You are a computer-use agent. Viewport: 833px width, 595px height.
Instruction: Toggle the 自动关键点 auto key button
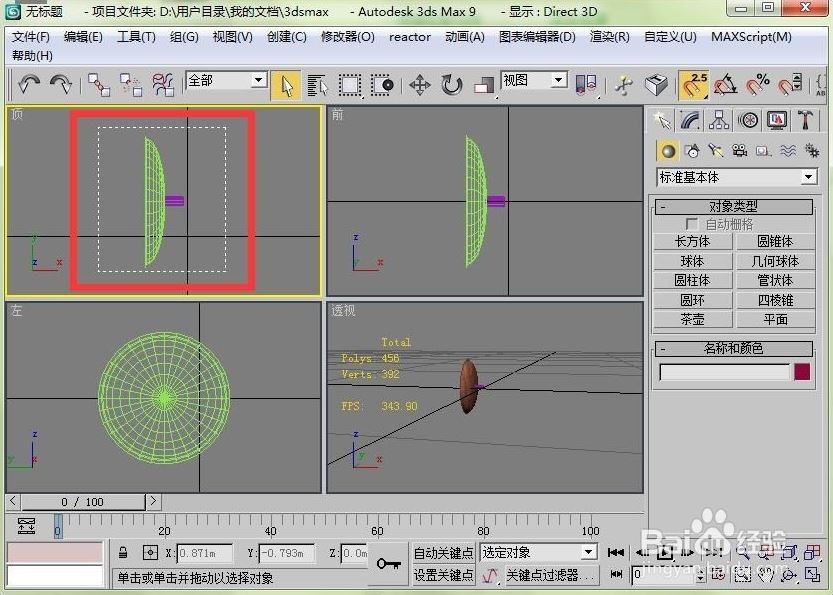point(444,553)
